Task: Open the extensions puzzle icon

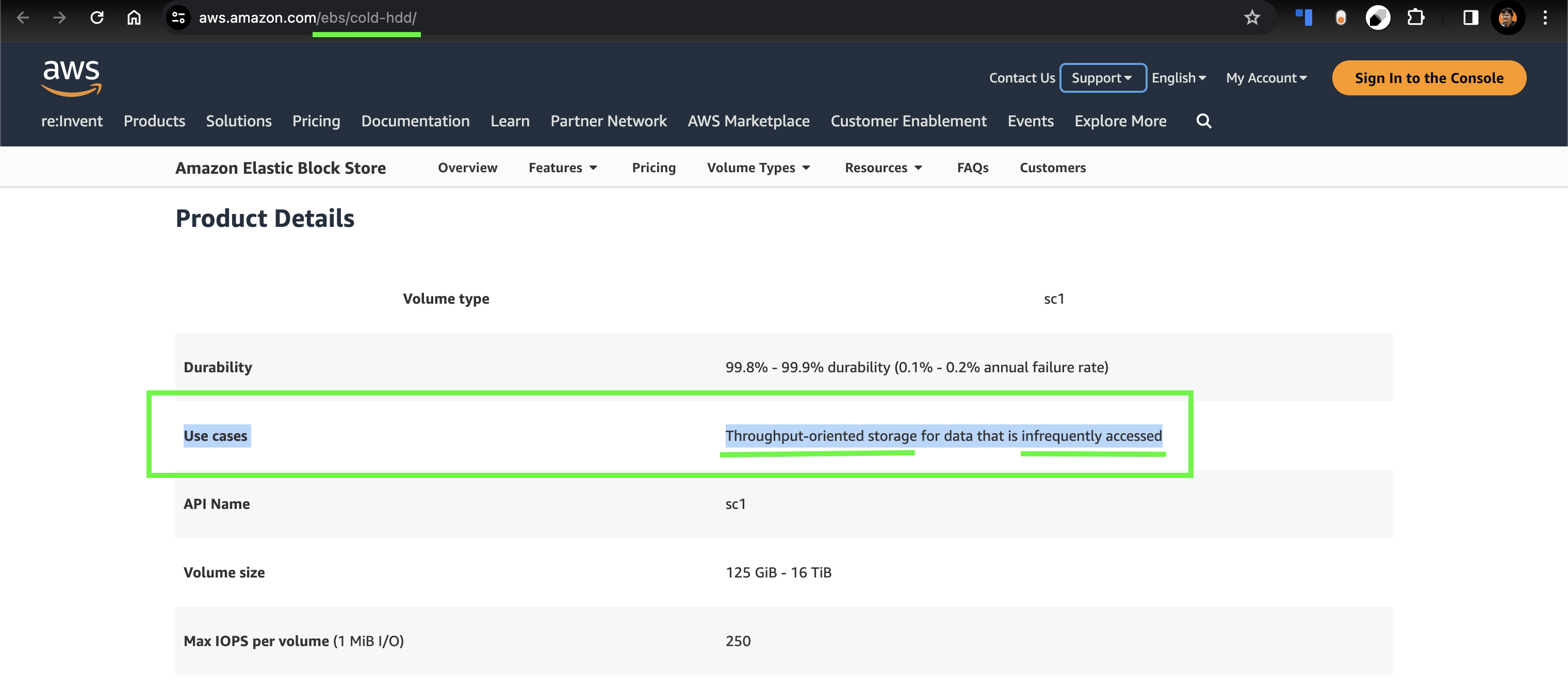Action: pyautogui.click(x=1415, y=18)
